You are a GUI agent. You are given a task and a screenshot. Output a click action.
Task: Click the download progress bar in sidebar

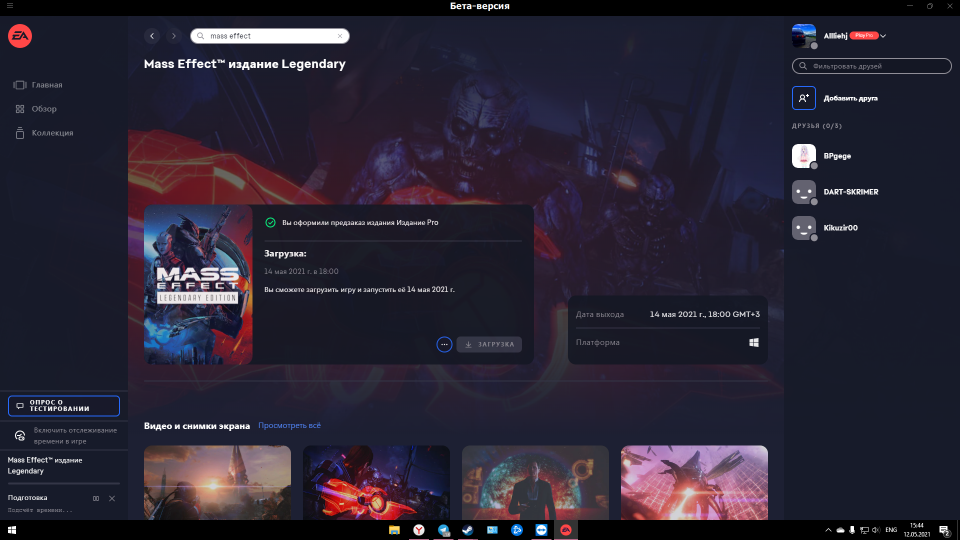coord(64,484)
